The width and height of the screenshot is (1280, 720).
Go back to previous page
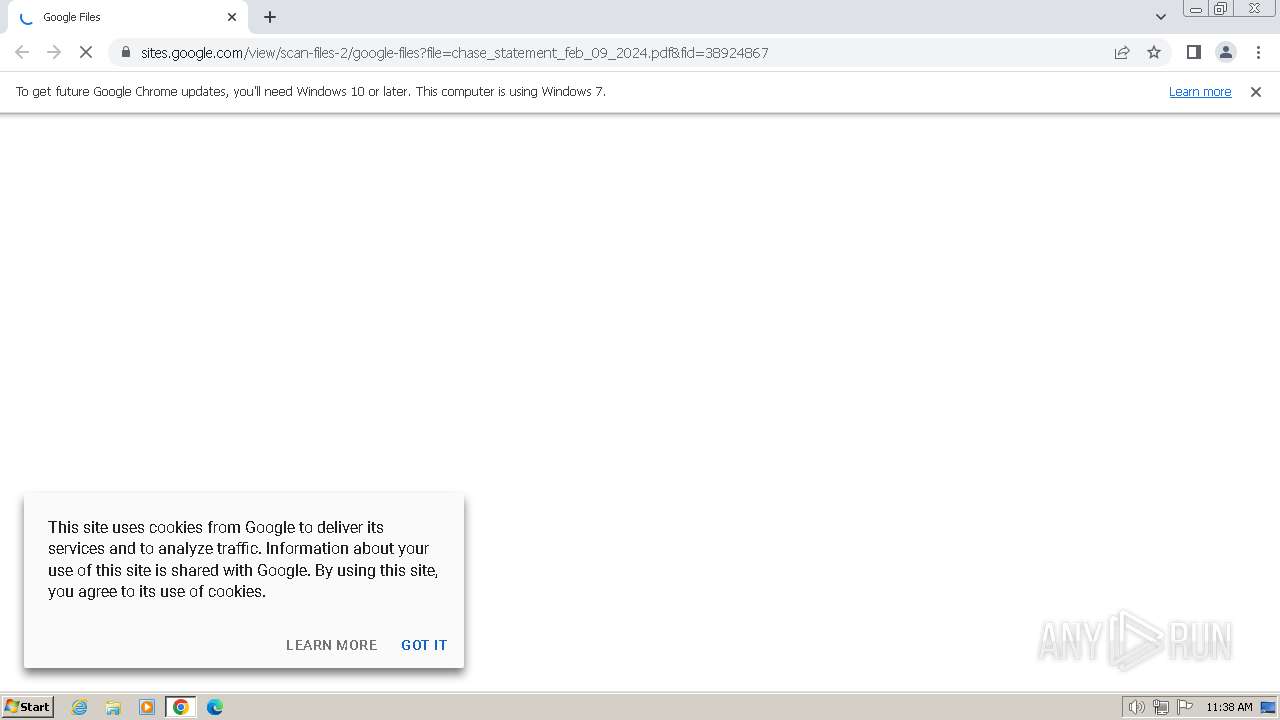(22, 52)
